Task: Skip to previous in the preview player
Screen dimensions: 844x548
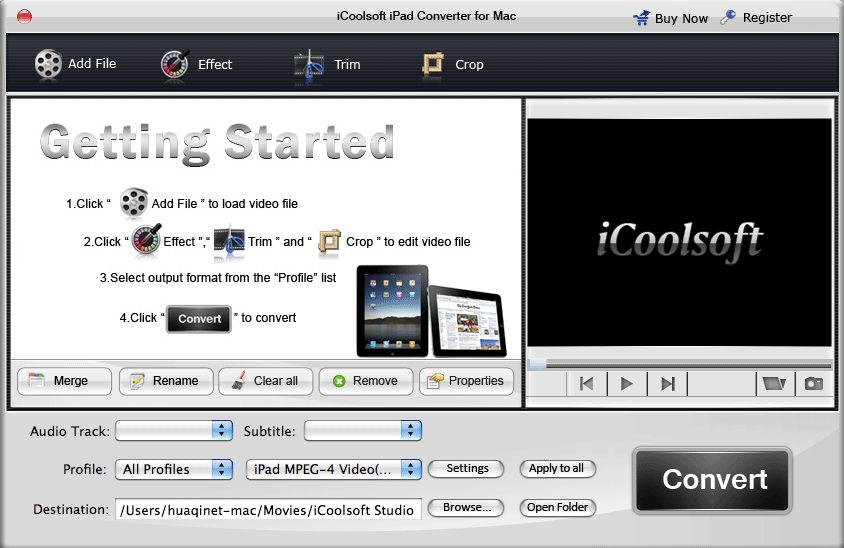Action: [x=587, y=384]
